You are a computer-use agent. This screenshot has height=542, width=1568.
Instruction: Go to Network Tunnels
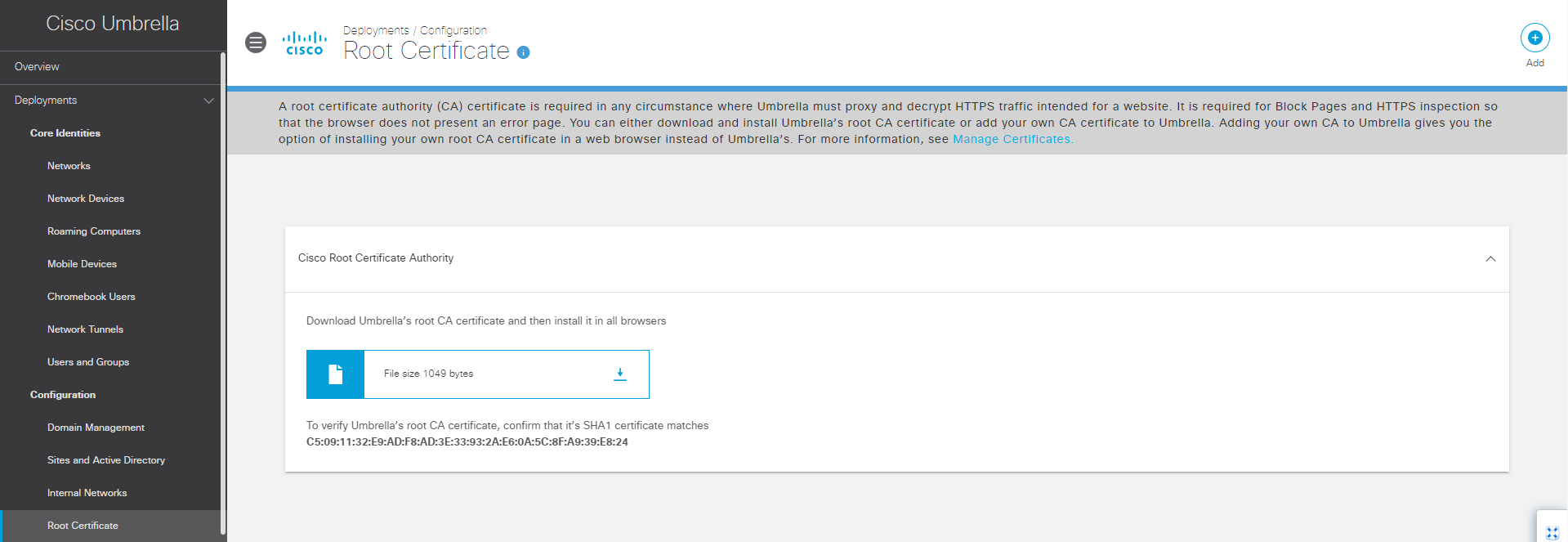coord(85,329)
